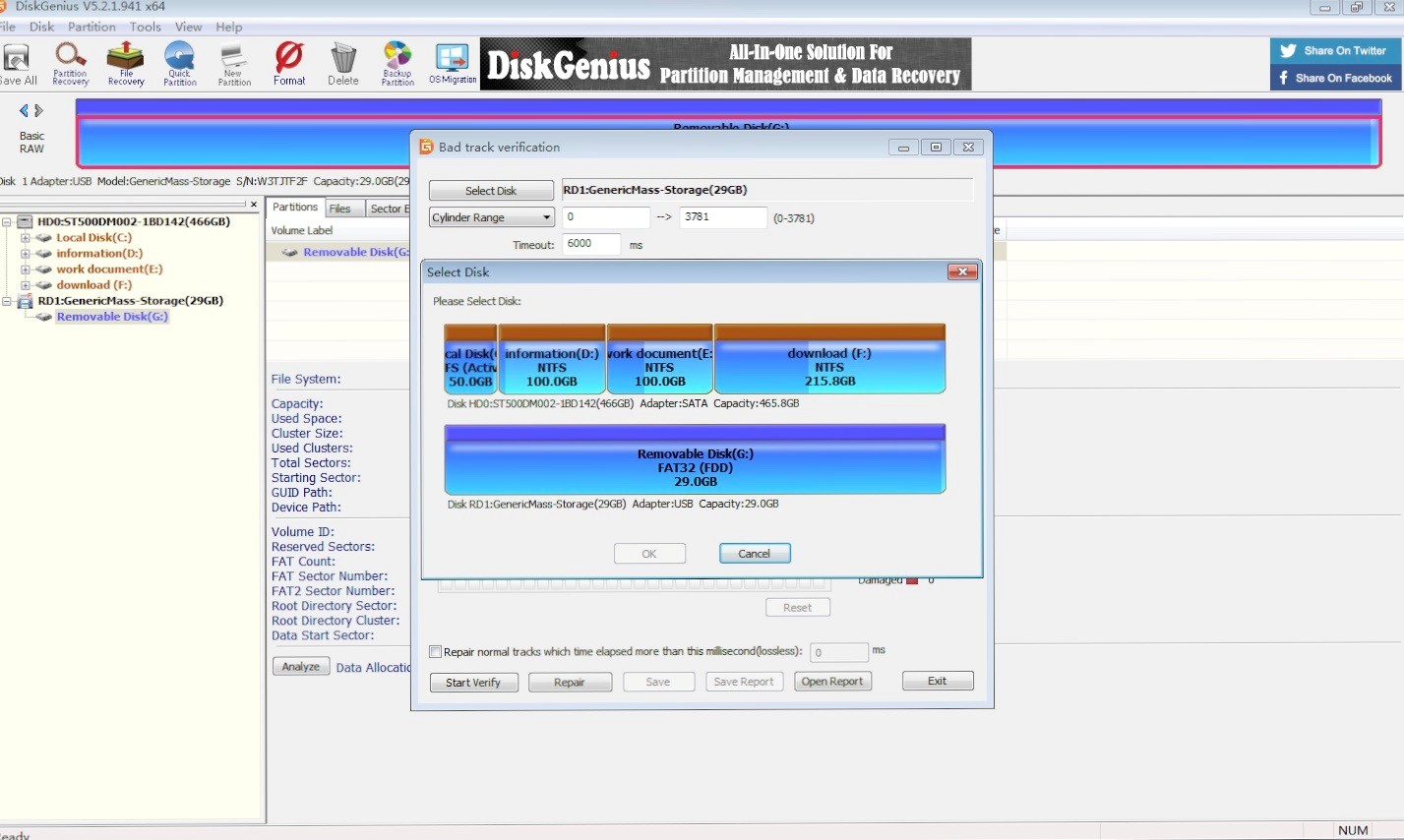Expand the Local Disk(C:) tree node
This screenshot has height=840, width=1404.
point(26,238)
